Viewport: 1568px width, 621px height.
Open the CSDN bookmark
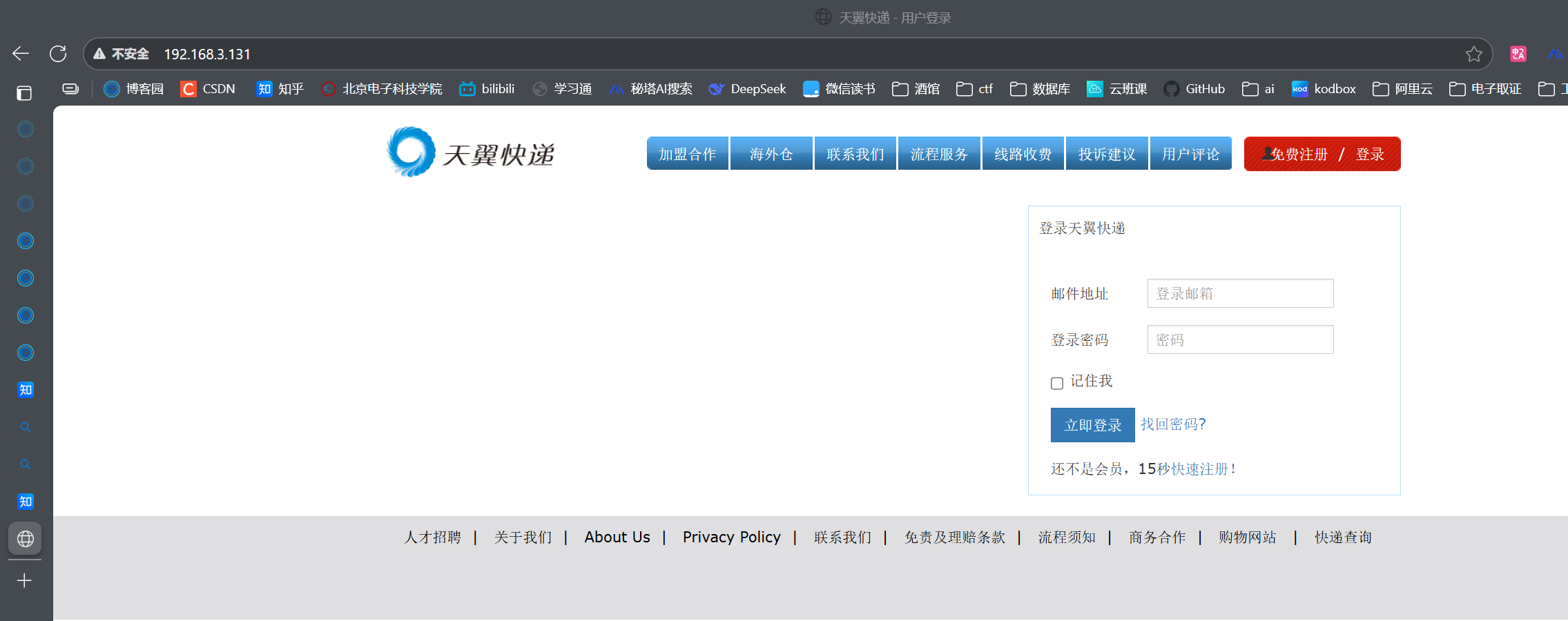208,89
